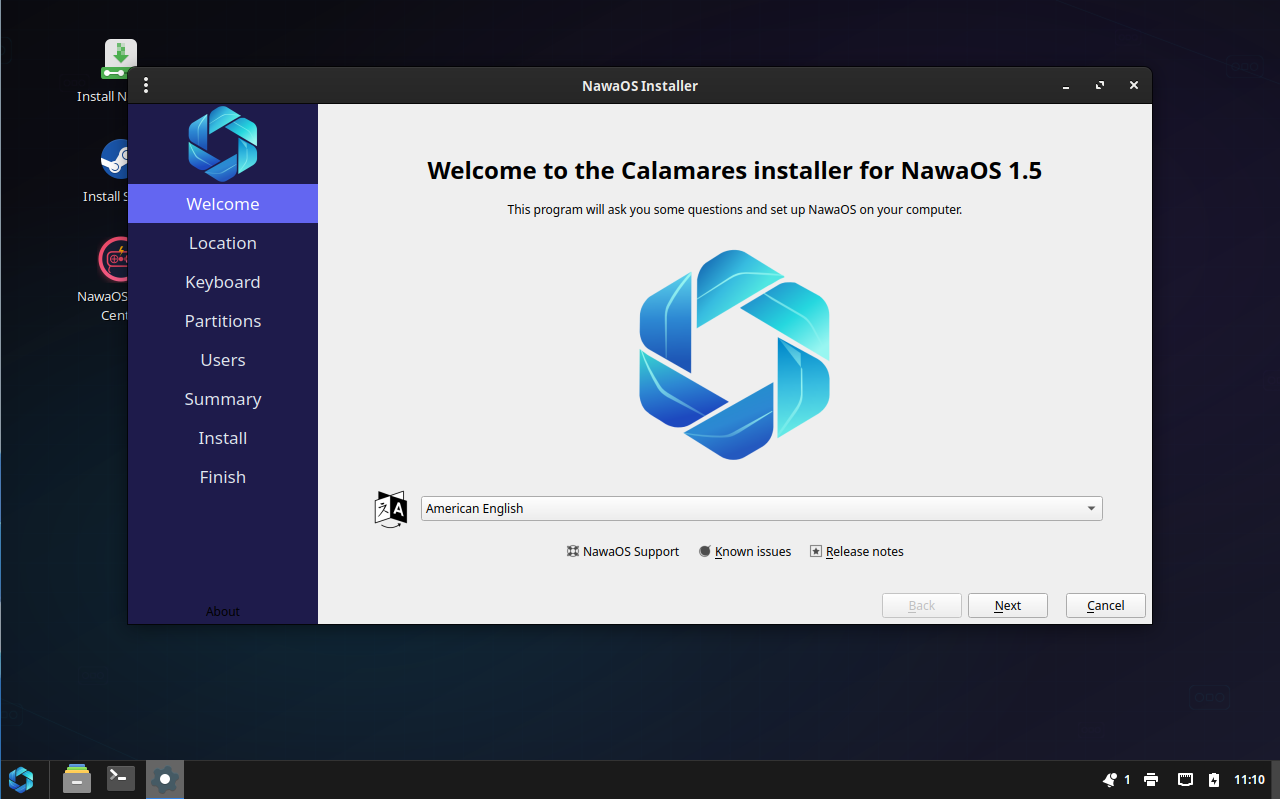Open the installer's three-dot menu
Screen dimensions: 1280x799
coord(146,85)
